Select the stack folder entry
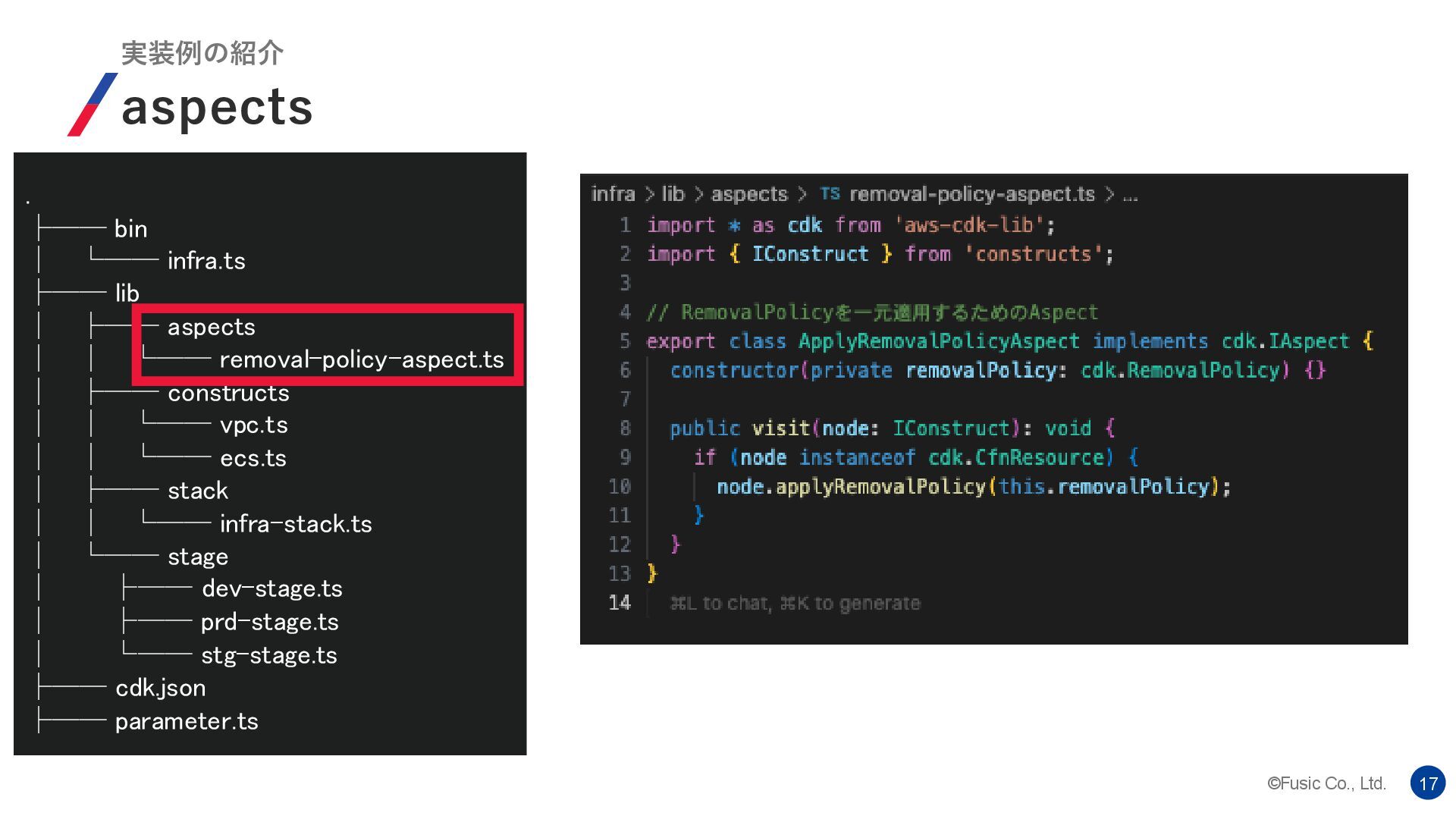 pyautogui.click(x=197, y=491)
